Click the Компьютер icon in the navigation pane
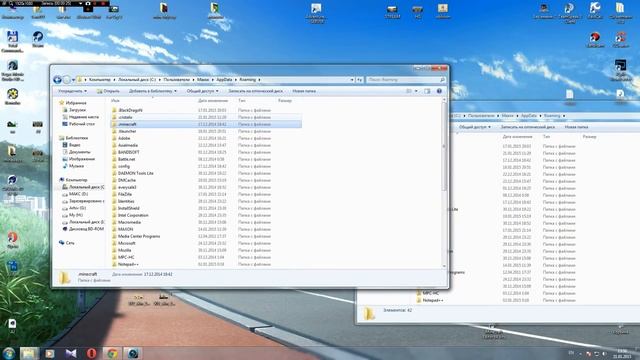This screenshot has height=360, width=640. pyautogui.click(x=62, y=180)
